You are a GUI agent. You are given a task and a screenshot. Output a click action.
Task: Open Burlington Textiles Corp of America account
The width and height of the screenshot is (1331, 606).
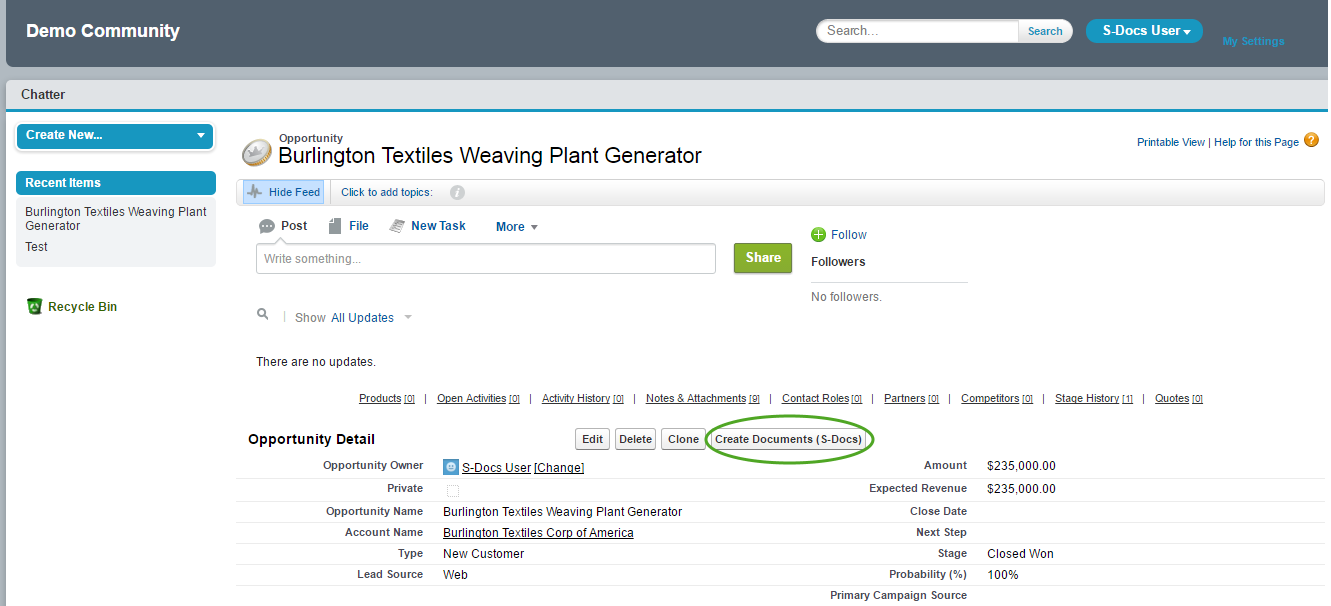[x=538, y=533]
